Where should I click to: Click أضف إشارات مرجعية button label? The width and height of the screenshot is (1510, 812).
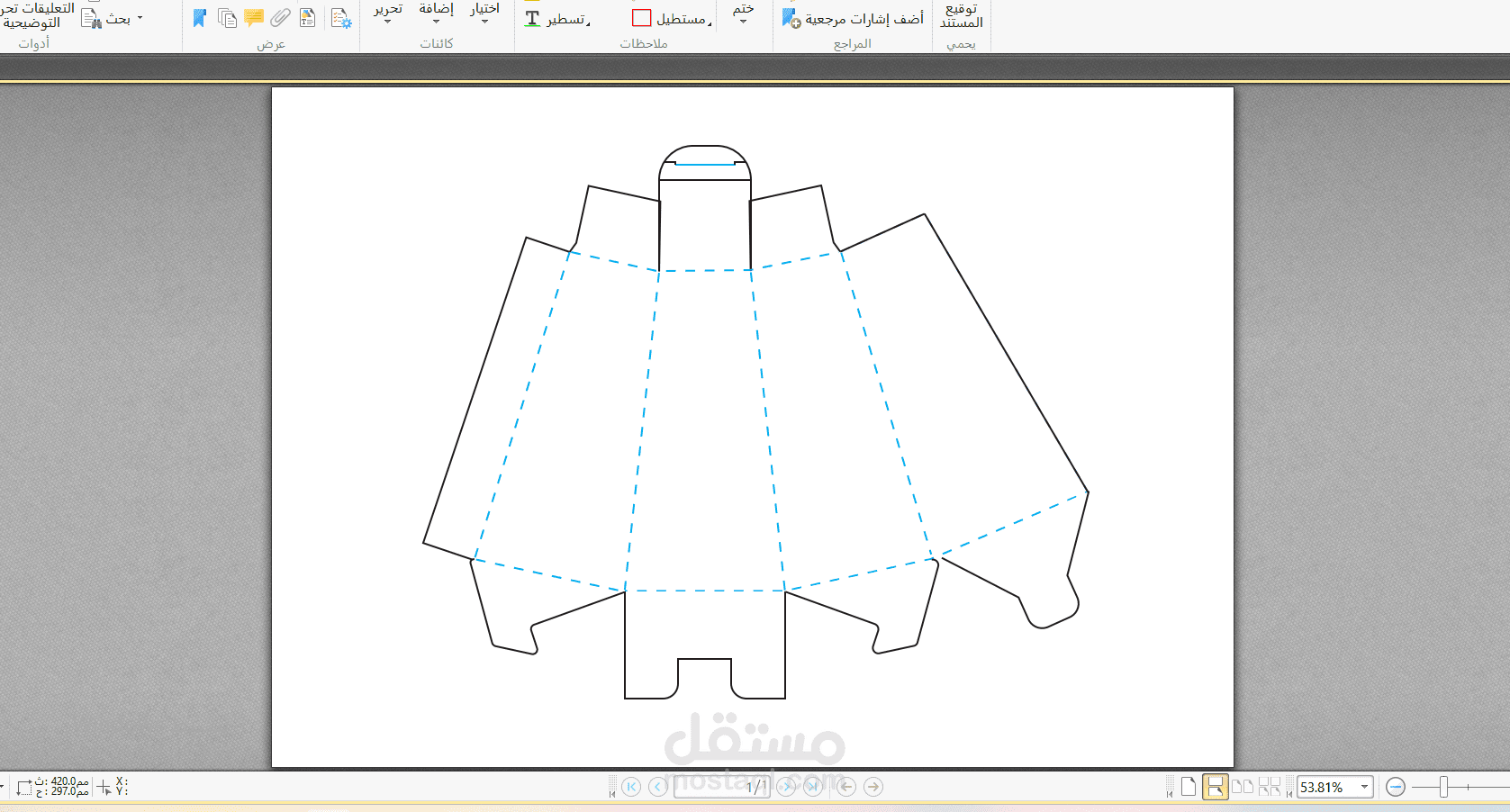pos(864,19)
